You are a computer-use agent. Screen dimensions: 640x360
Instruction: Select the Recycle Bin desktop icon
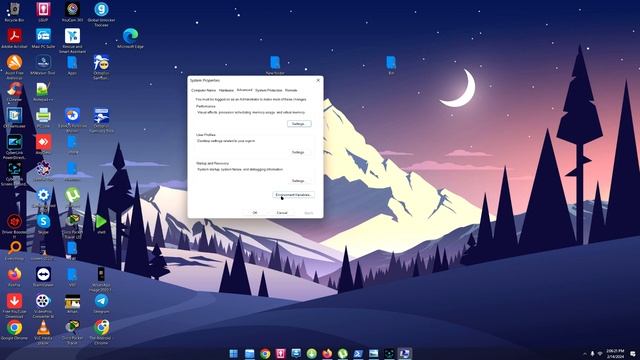[14, 12]
